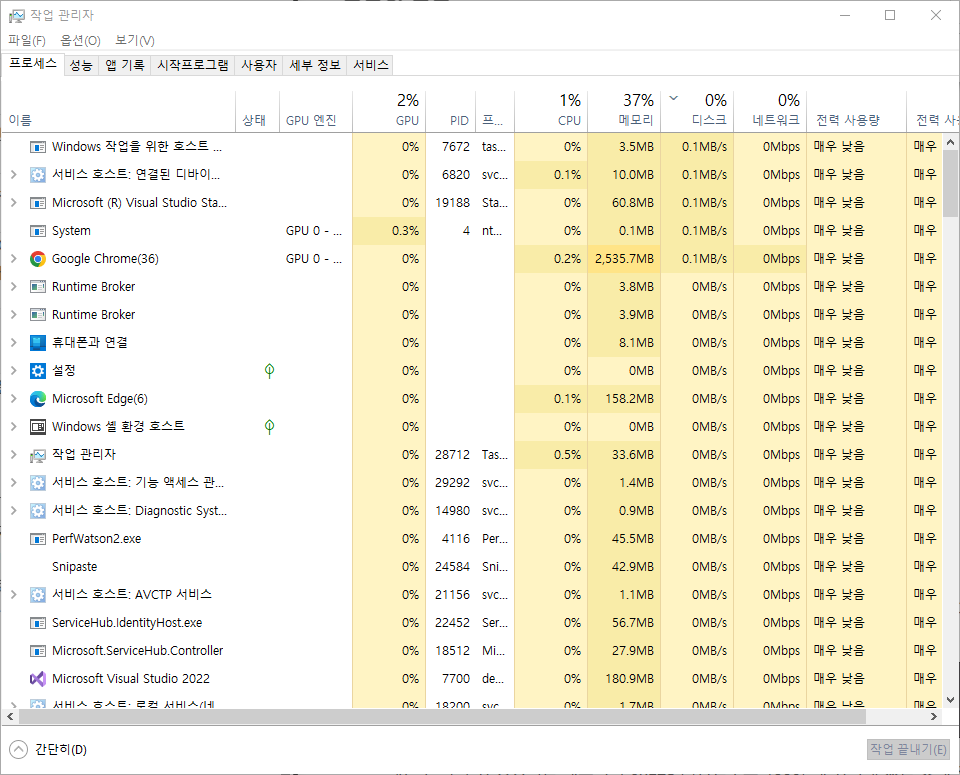The height and width of the screenshot is (775, 960).
Task: Click the Microsoft Edge process icon
Action: pos(38,399)
